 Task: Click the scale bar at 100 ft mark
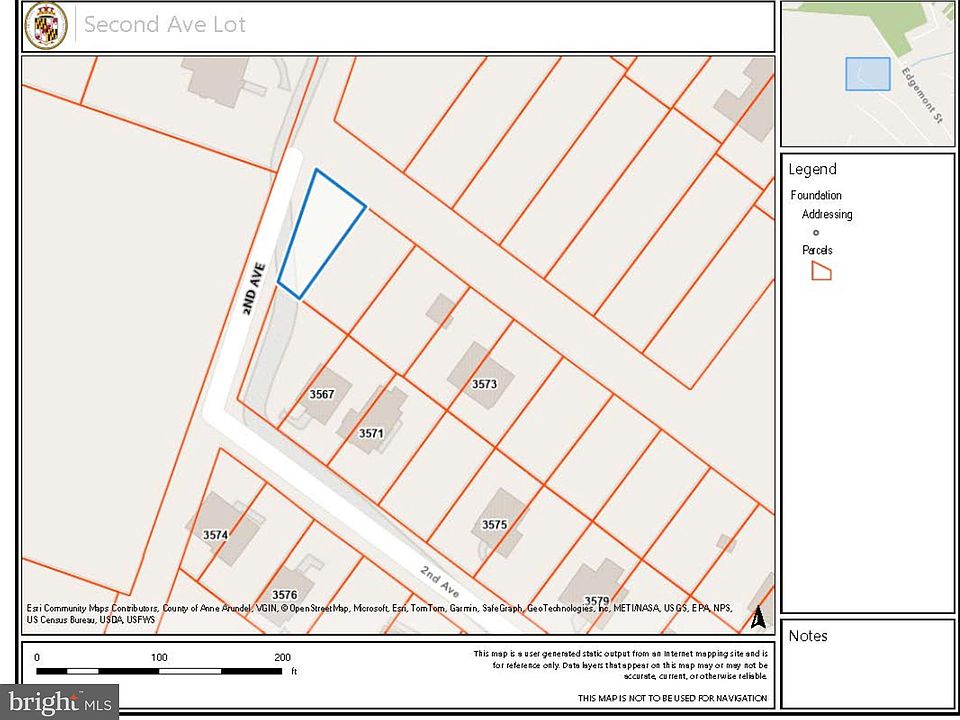click(x=159, y=670)
